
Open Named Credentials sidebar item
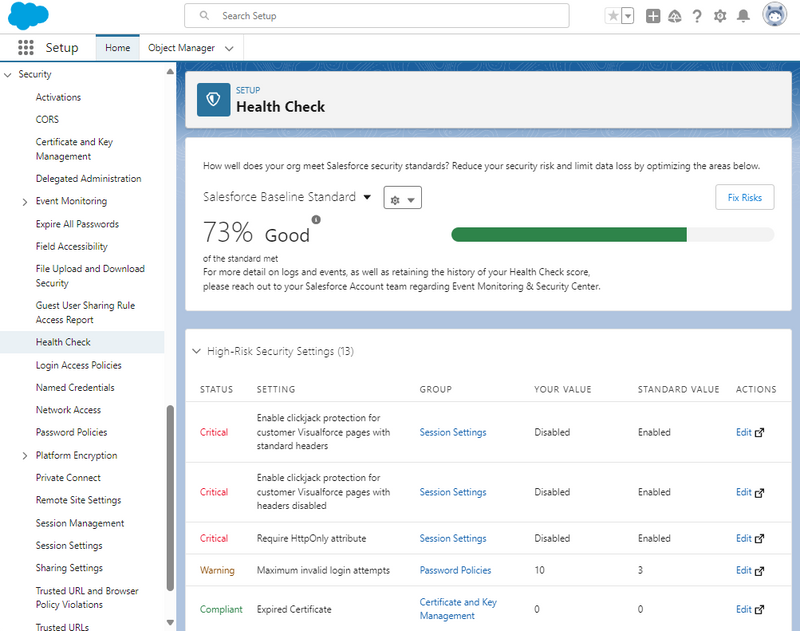click(x=75, y=388)
